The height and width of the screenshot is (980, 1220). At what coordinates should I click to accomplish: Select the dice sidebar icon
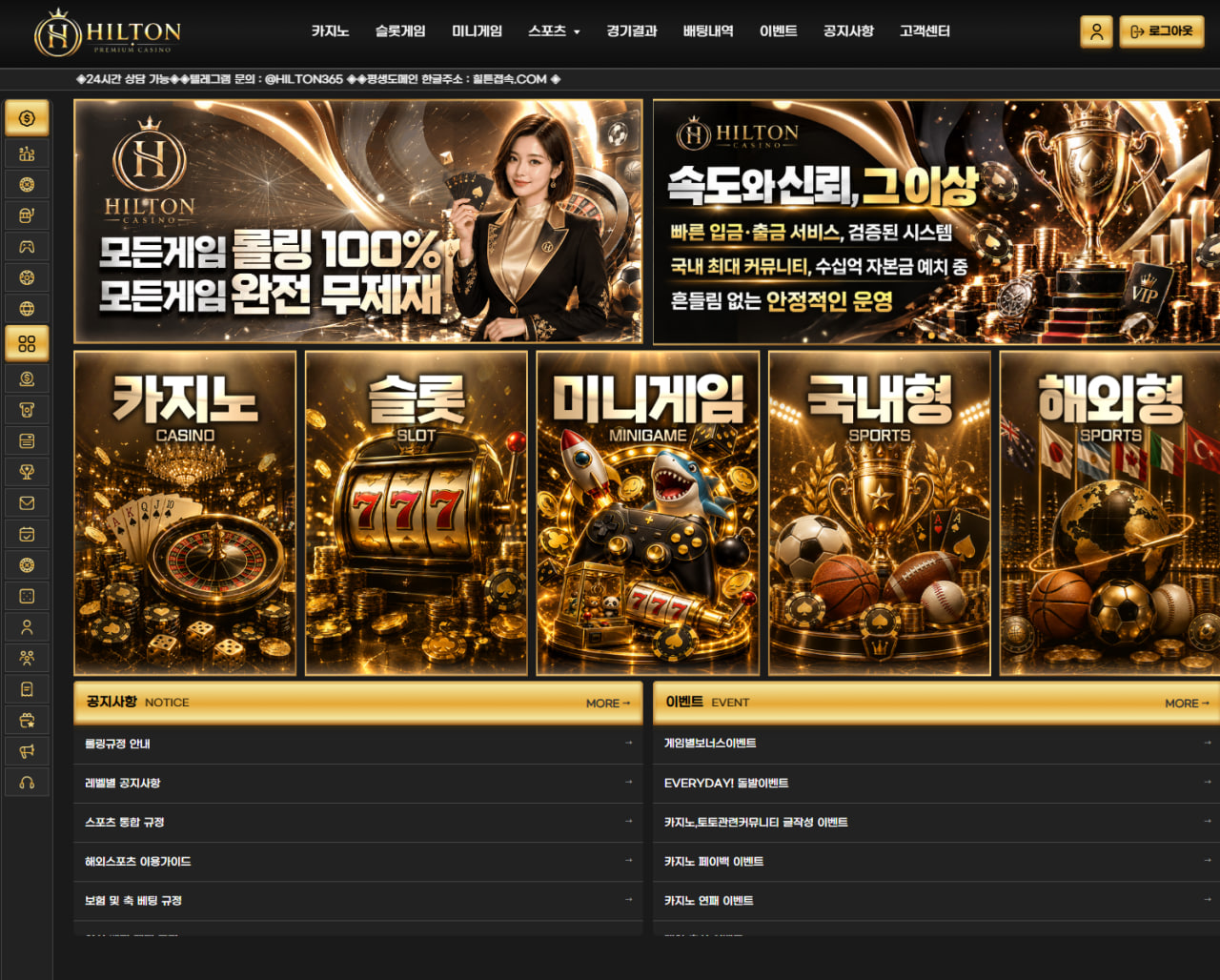(x=27, y=596)
